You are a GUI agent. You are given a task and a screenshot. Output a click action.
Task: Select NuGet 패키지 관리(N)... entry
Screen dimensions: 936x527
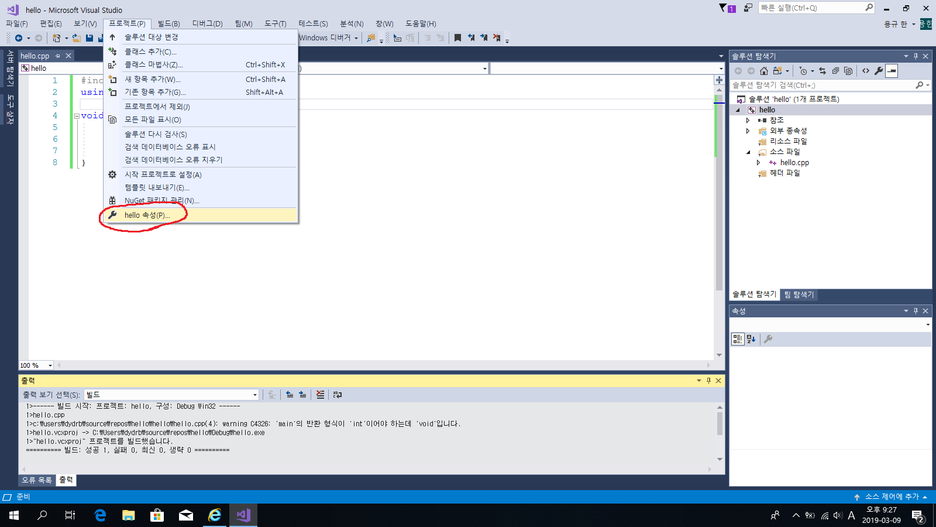coord(201,201)
